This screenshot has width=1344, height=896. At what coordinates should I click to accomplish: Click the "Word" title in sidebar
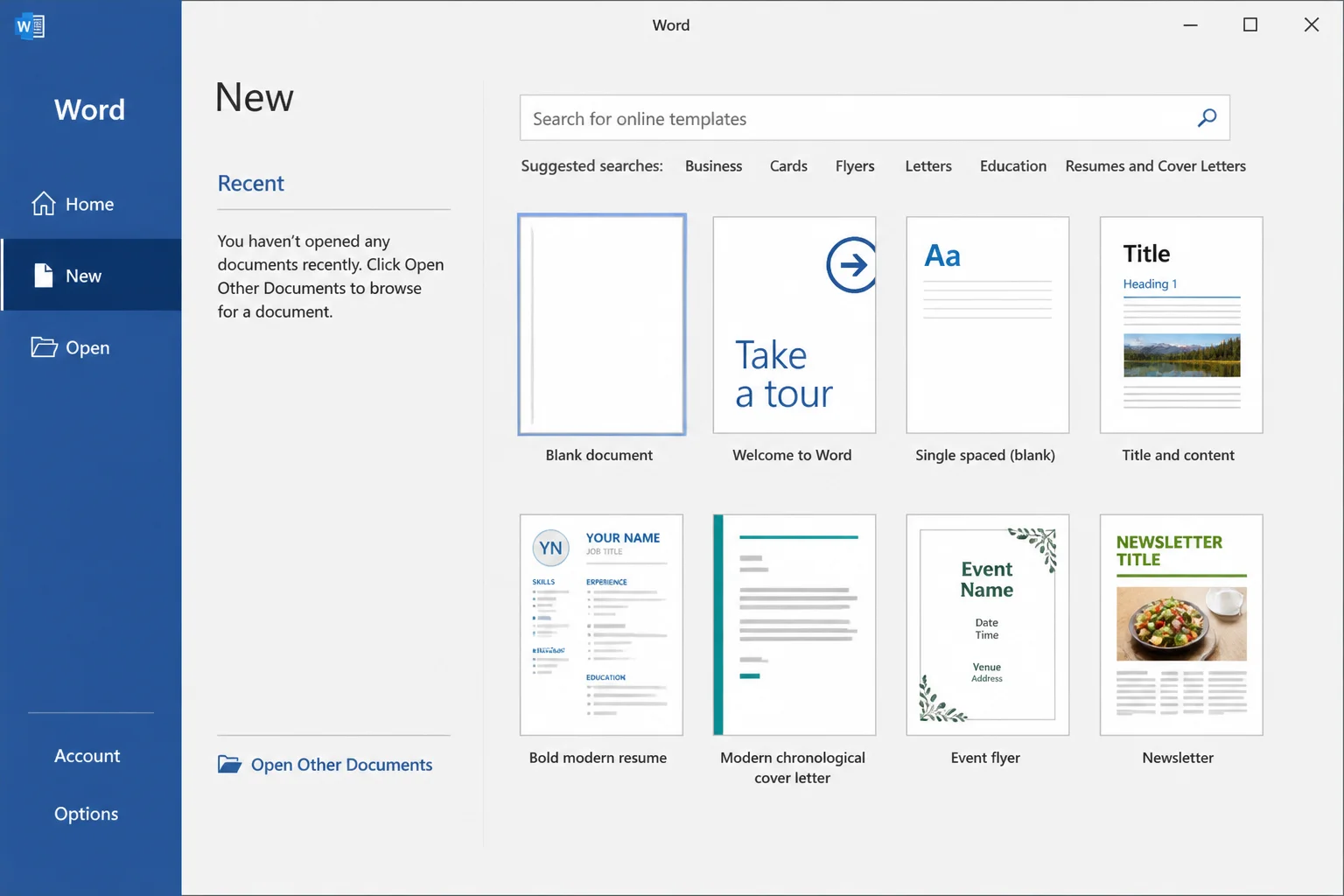[x=89, y=109]
